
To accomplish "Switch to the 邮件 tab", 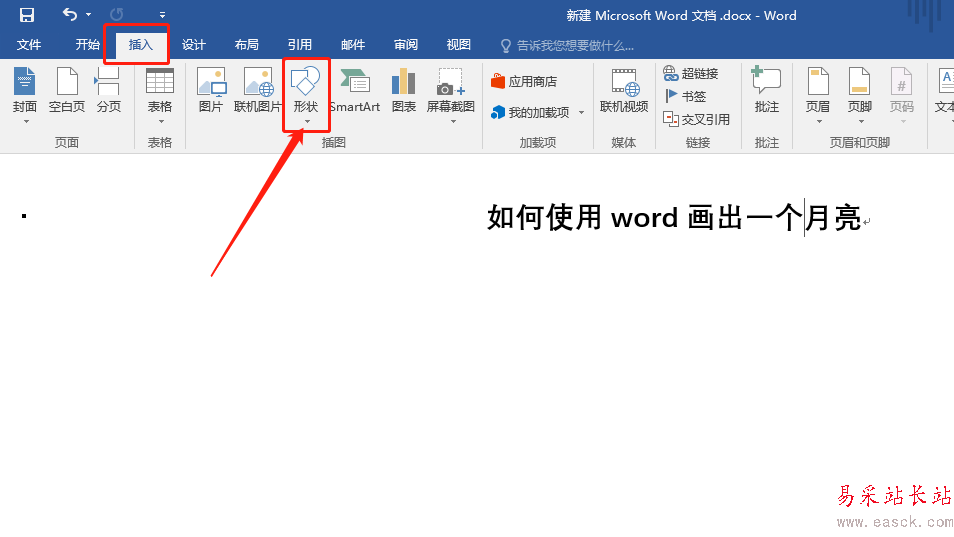I will (353, 44).
